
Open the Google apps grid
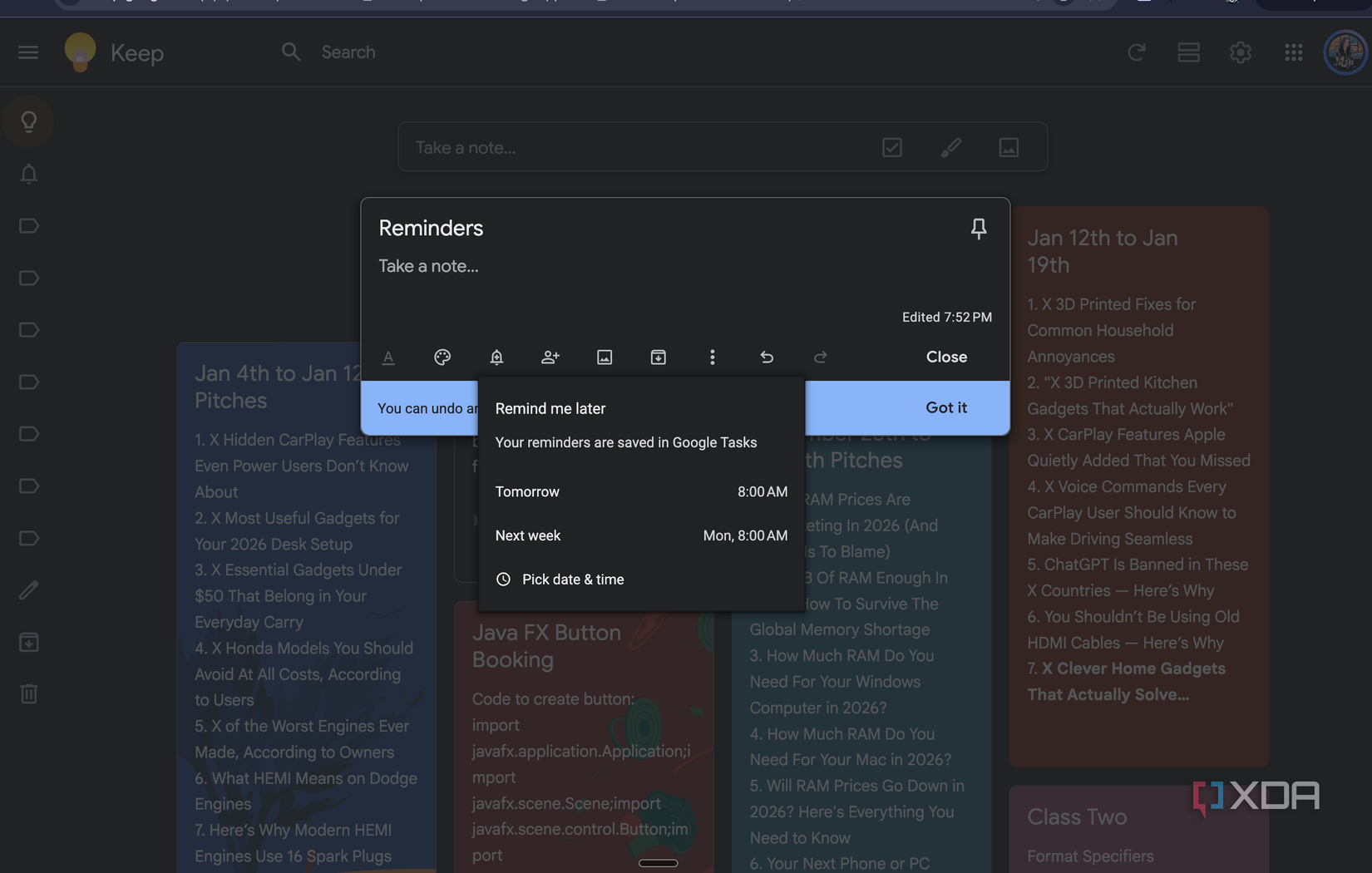[x=1293, y=52]
